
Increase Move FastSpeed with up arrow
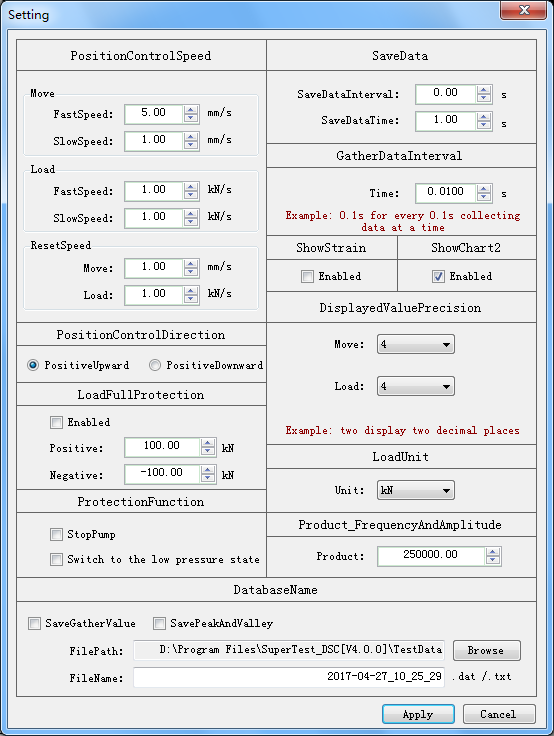coord(191,110)
